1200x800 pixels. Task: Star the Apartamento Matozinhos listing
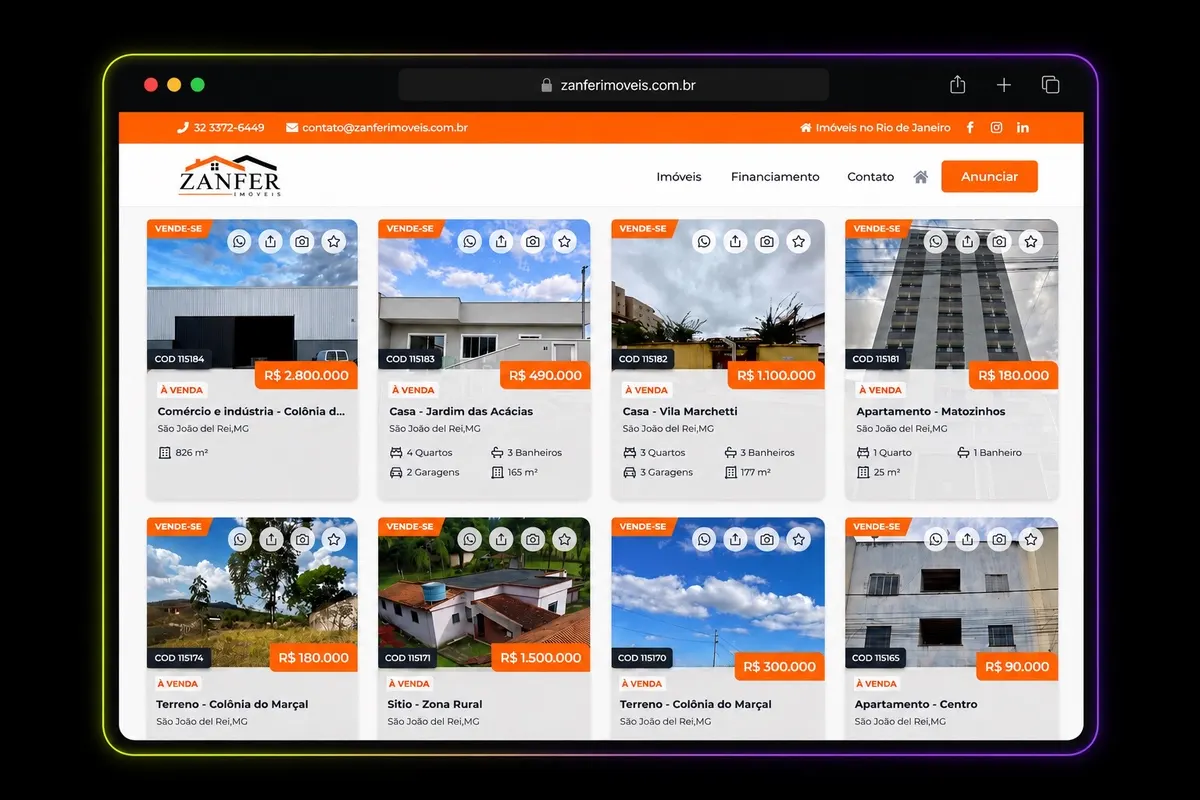click(x=1031, y=241)
